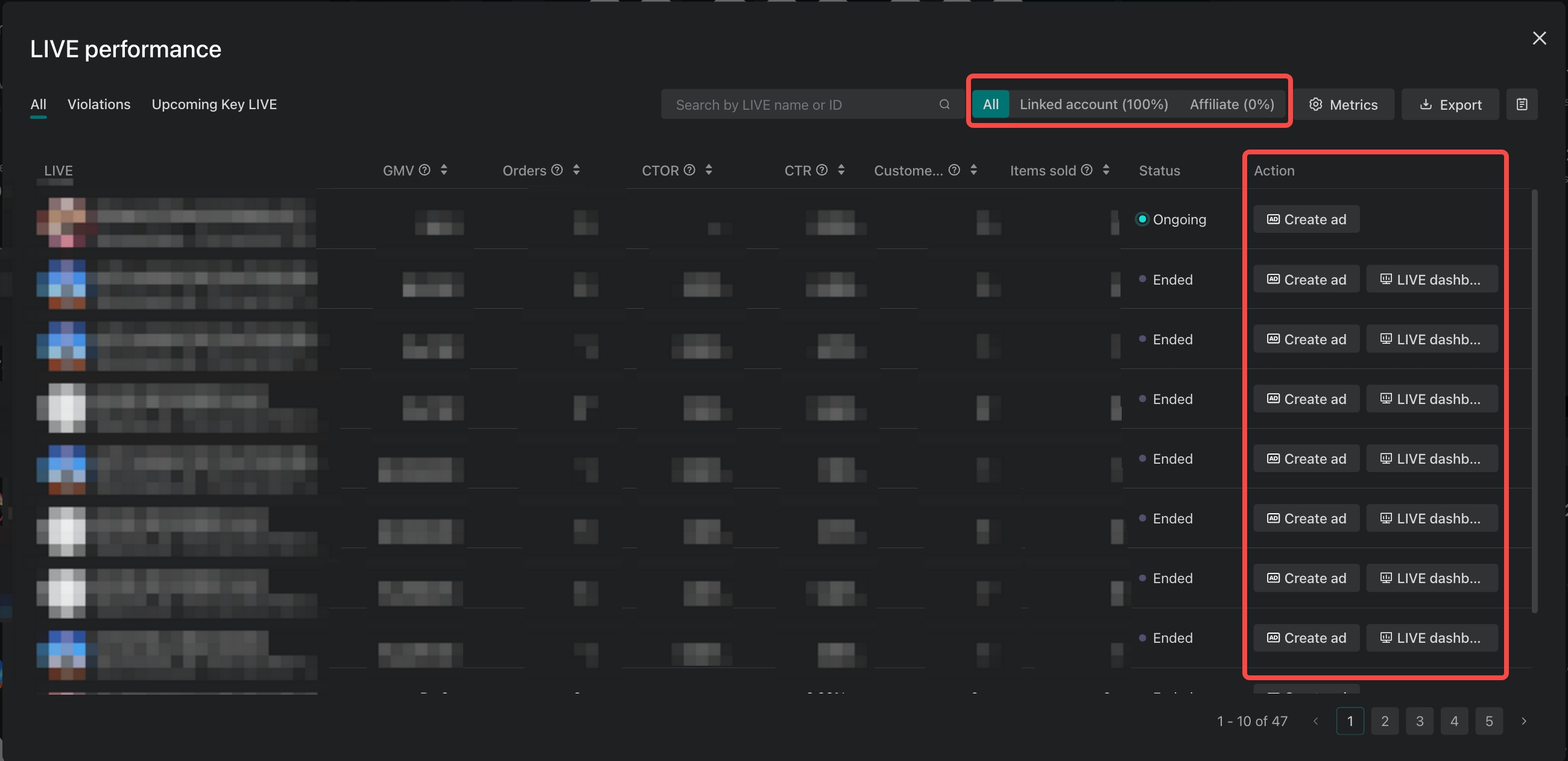Image resolution: width=1568 pixels, height=761 pixels.
Task: Click the Orders column info icon
Action: click(557, 170)
